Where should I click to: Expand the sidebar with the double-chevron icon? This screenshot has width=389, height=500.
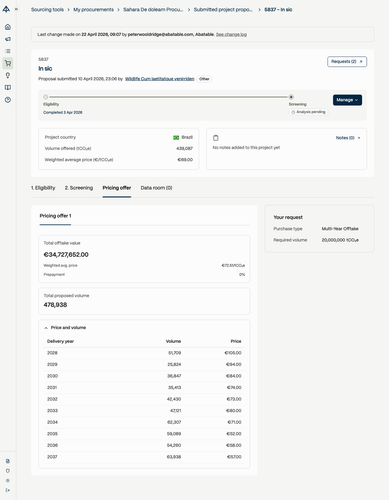[16, 9]
